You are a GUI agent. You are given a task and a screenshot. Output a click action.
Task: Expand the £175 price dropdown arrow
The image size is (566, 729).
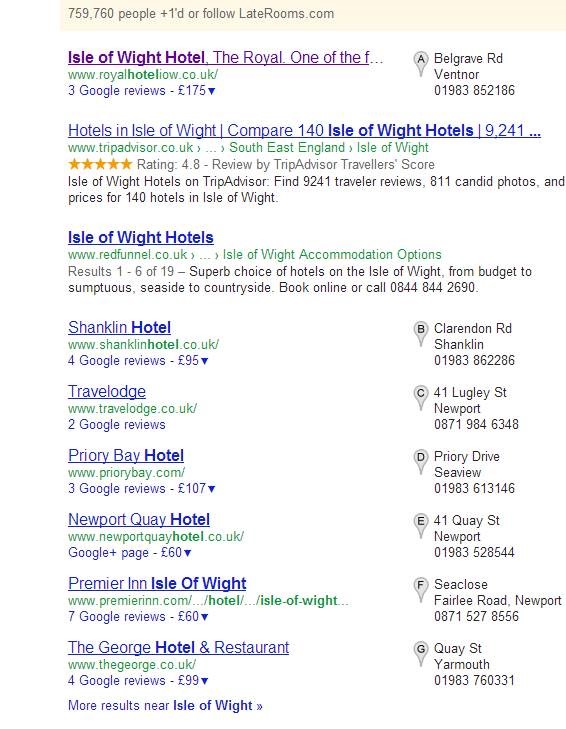212,91
